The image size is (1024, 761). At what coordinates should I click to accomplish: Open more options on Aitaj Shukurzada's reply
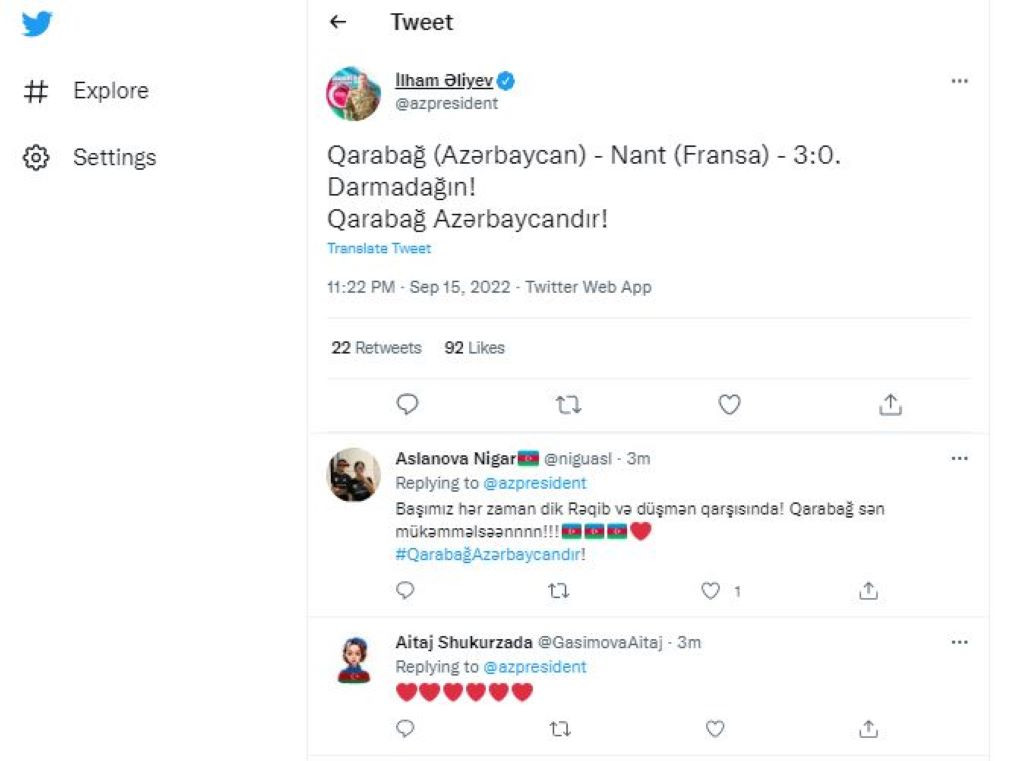(959, 642)
